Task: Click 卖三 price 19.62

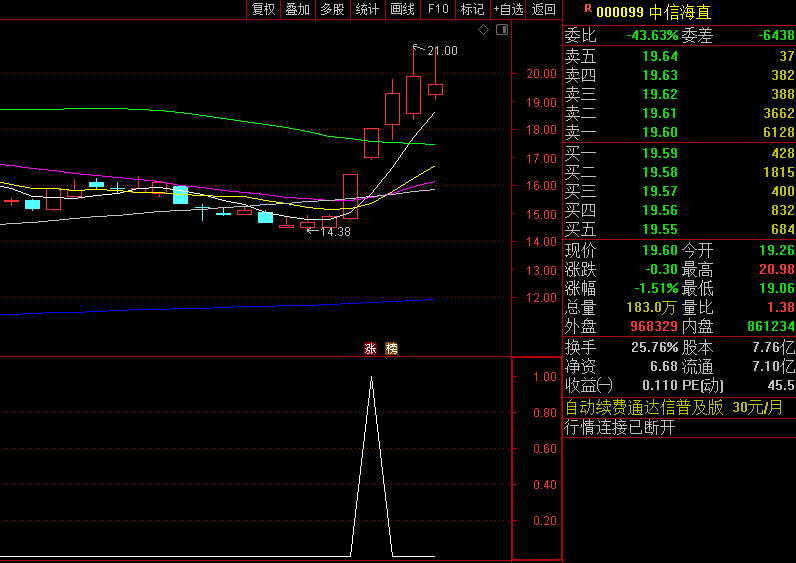Action: click(x=660, y=94)
